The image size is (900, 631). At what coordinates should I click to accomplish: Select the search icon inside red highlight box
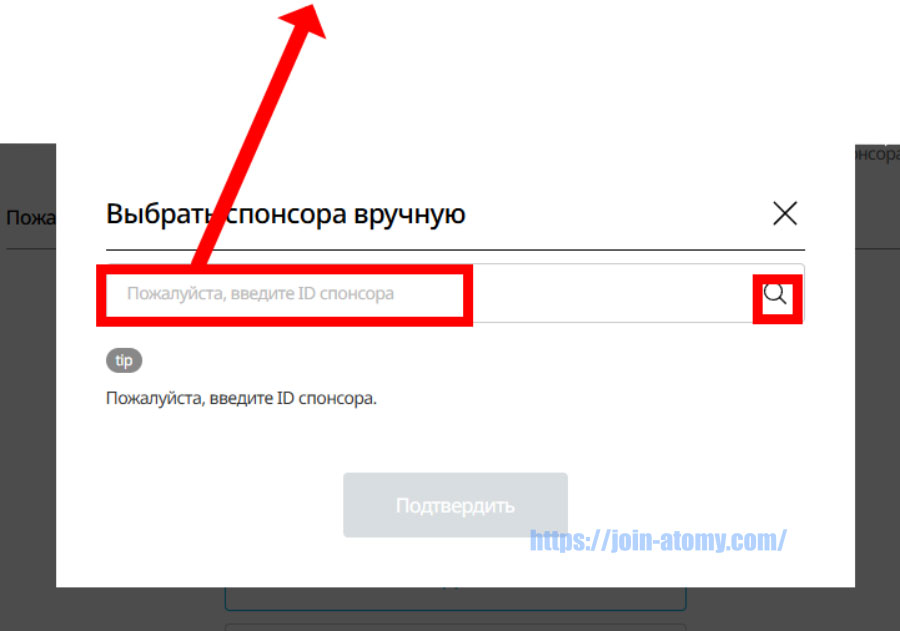pos(774,294)
